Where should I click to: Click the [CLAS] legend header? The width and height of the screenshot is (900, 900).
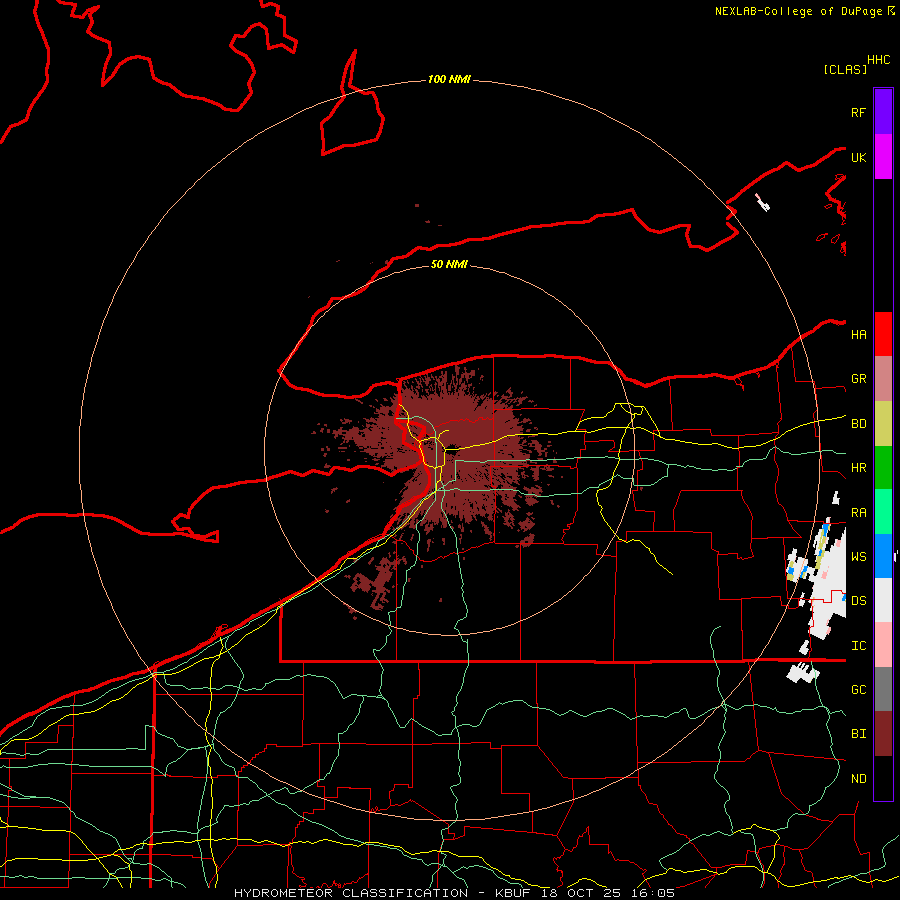coord(845,69)
